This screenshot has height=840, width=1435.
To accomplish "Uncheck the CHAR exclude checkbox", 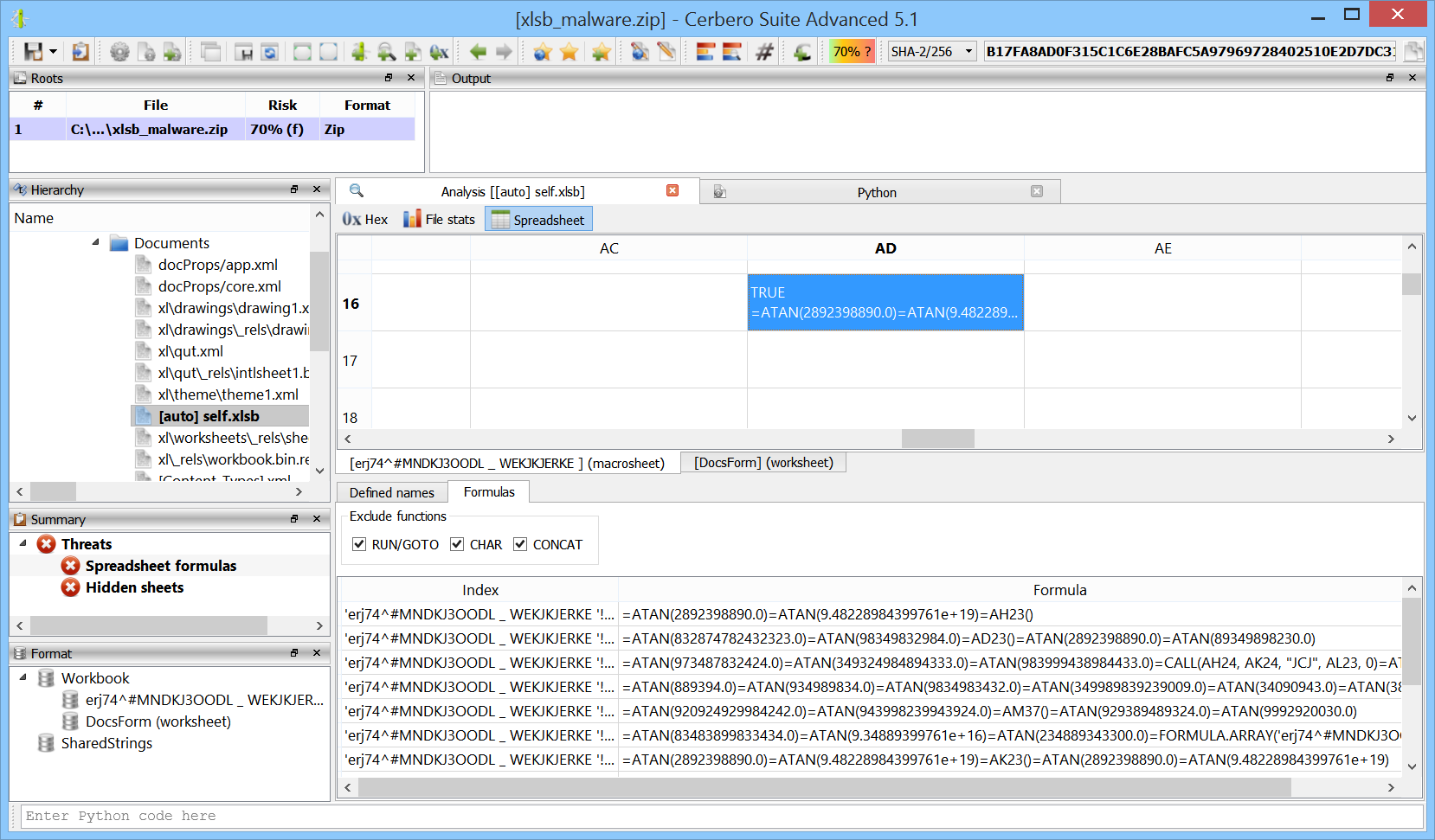I will point(457,544).
